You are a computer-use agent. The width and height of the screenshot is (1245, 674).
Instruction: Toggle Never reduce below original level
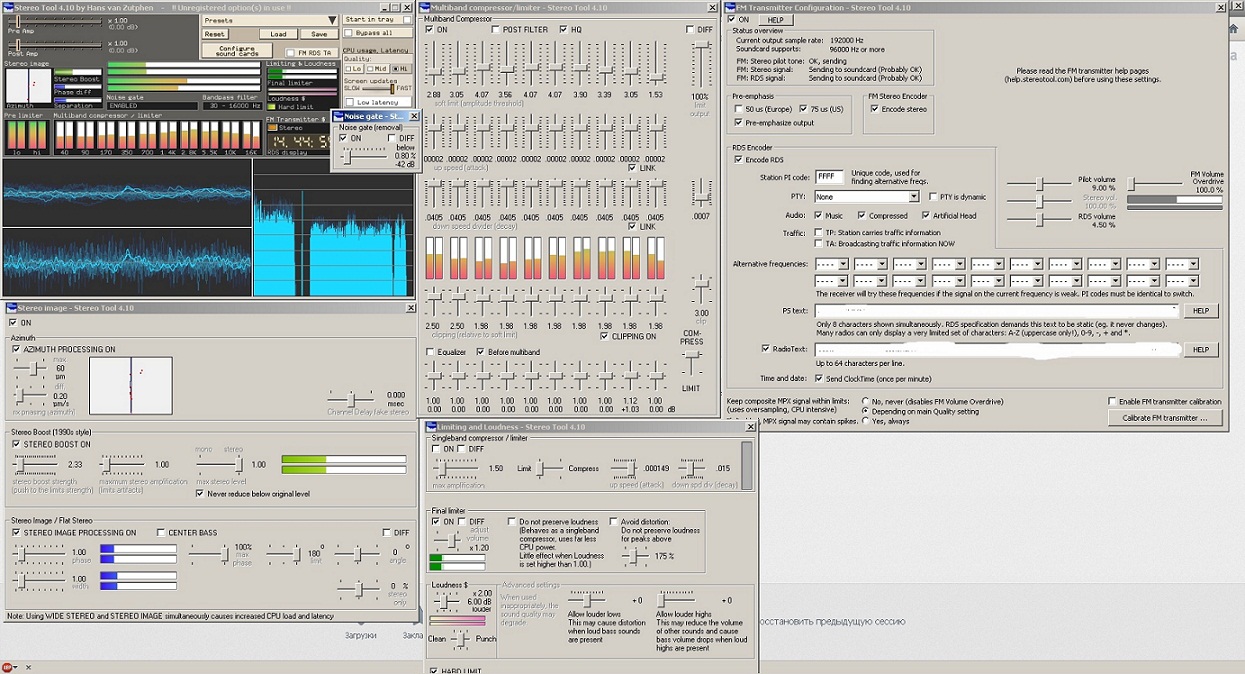(x=200, y=493)
